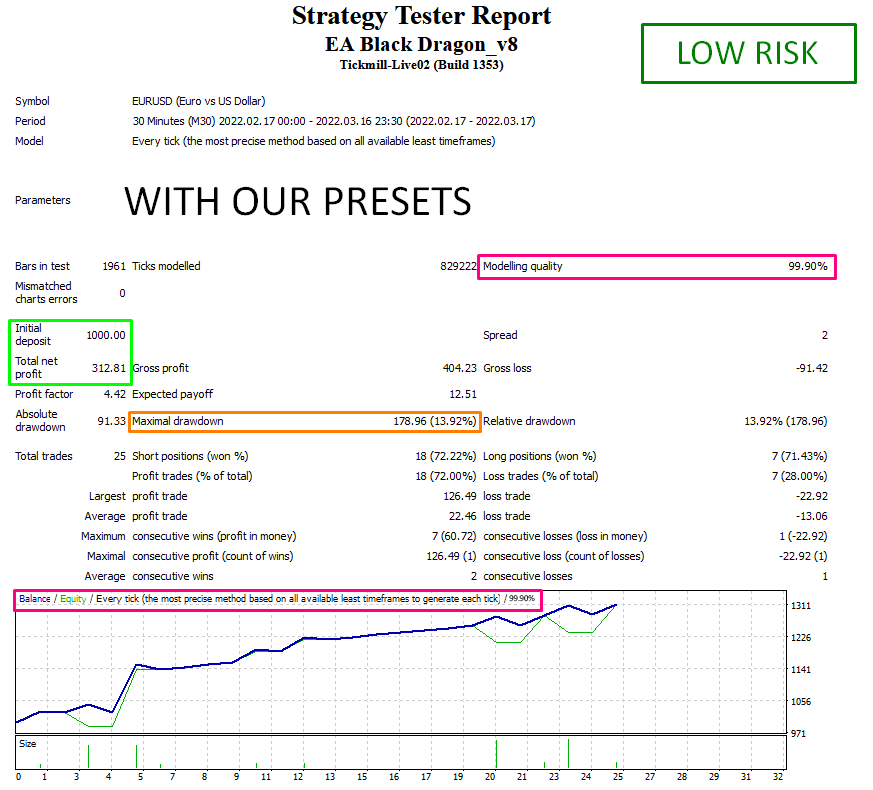Viewport: 873px width, 790px height.
Task: Click the Parameters row label
Action: point(43,200)
